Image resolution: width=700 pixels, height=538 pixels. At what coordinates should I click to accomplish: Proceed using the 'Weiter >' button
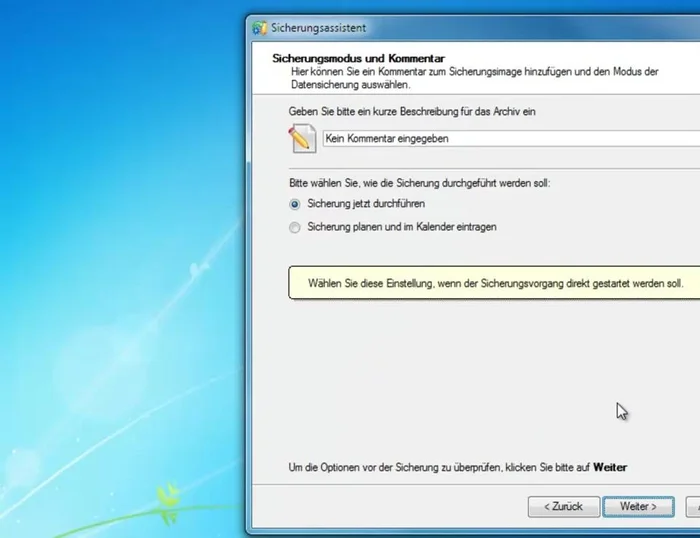click(638, 506)
